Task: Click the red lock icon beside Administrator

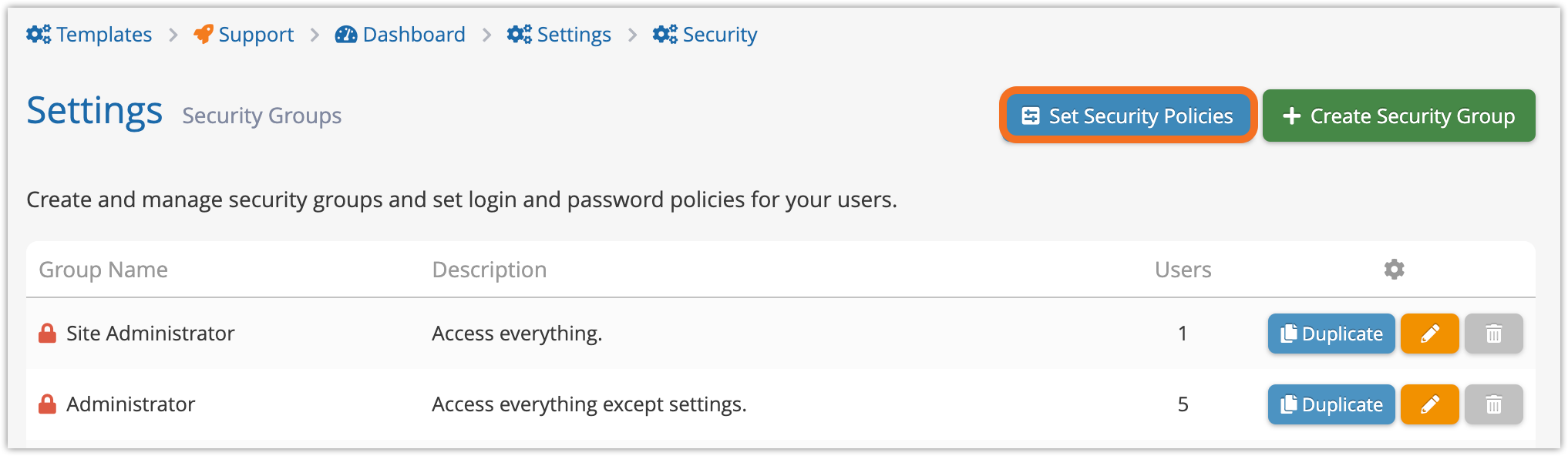Action: 48,404
